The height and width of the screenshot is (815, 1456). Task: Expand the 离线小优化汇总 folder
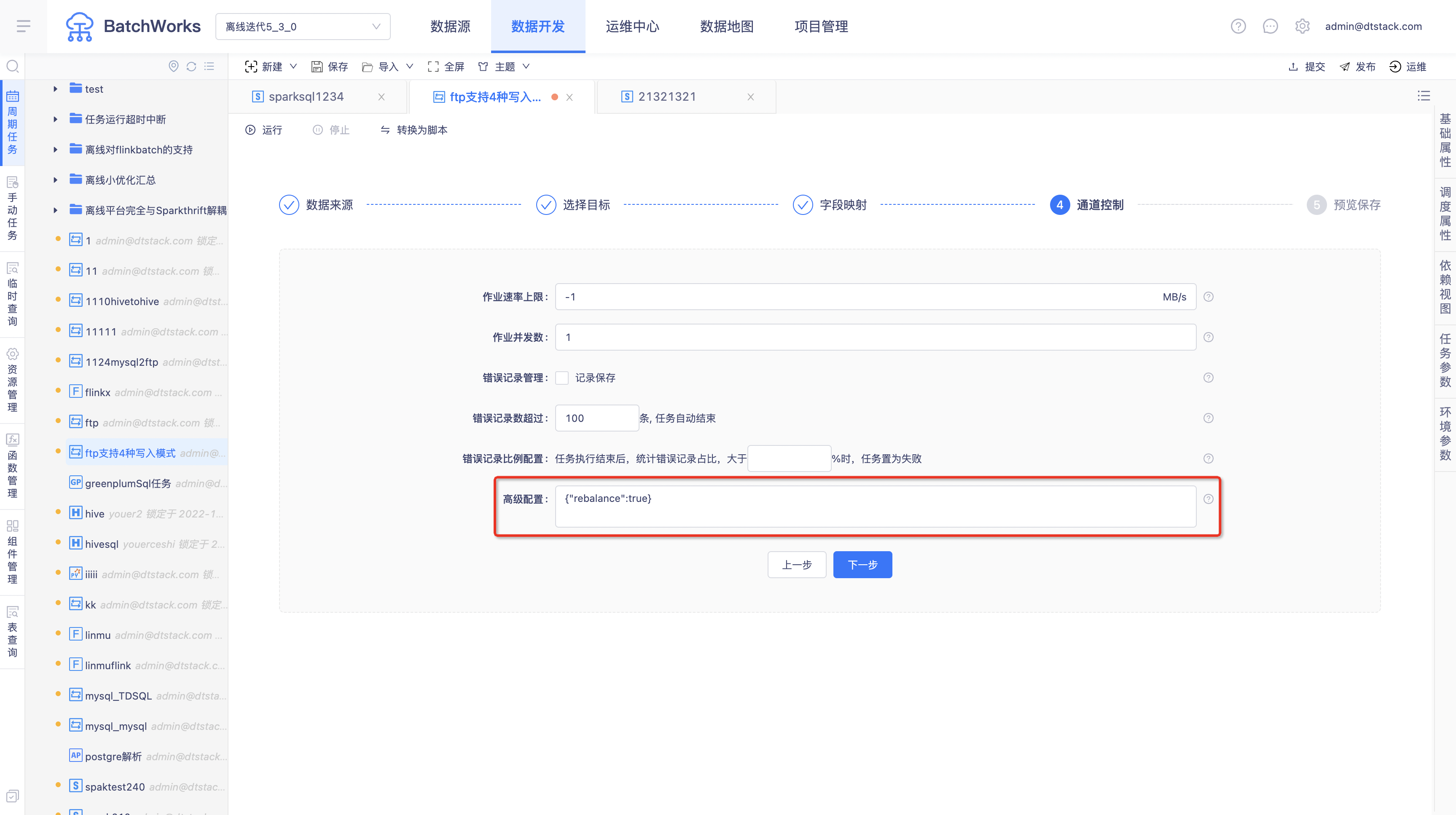point(55,180)
